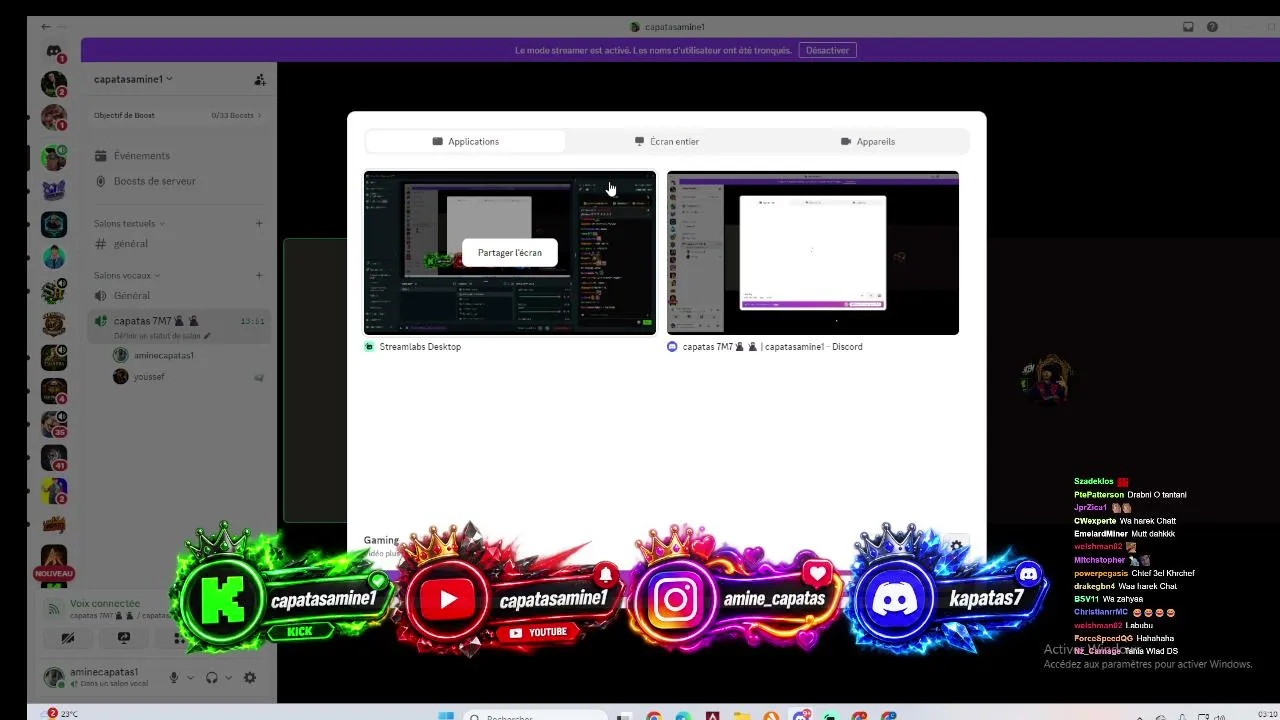Click Désactiver in streamer mode banner
1280x720 pixels.
point(827,50)
